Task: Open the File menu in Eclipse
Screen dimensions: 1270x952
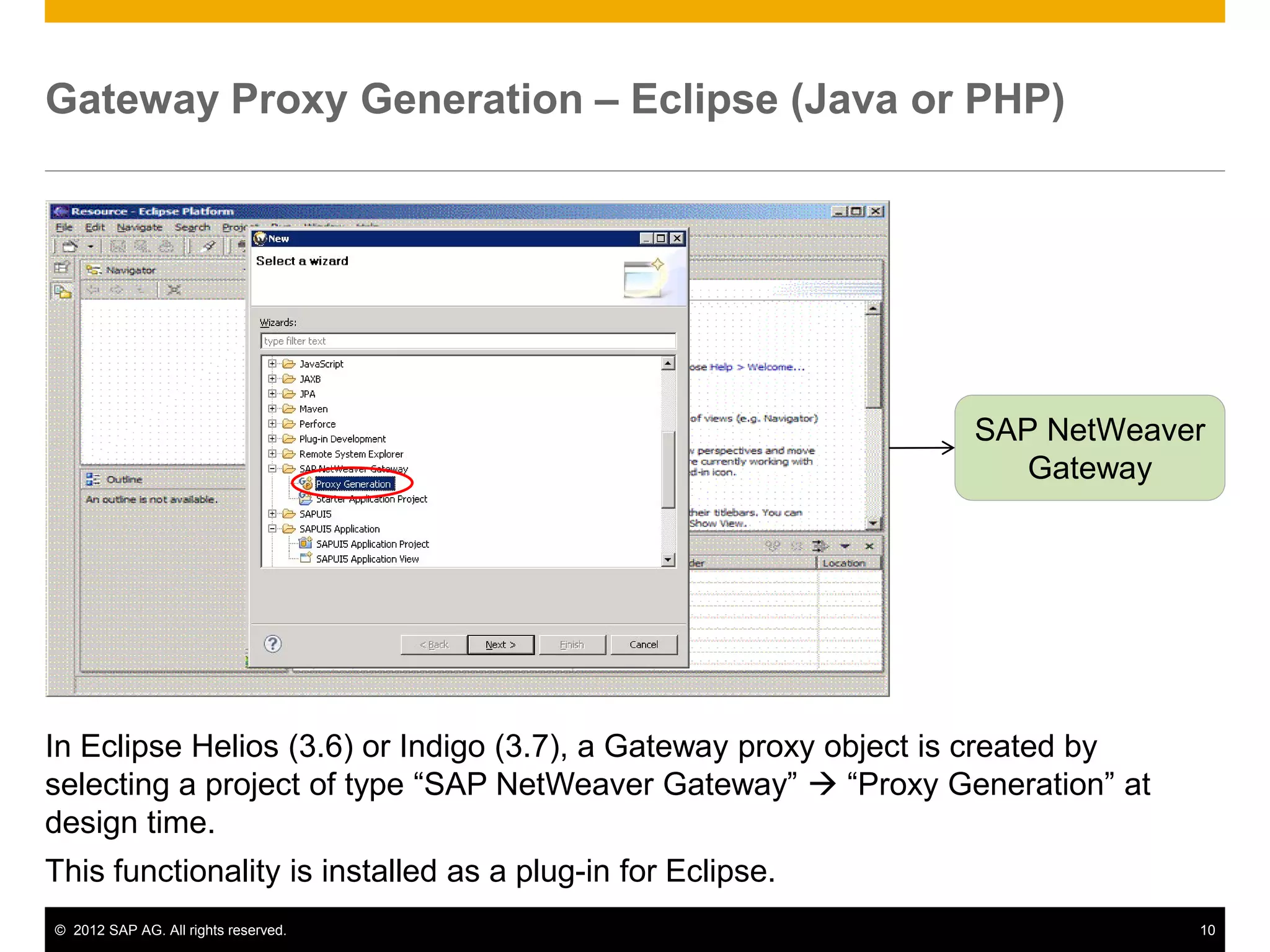Action: (x=64, y=227)
